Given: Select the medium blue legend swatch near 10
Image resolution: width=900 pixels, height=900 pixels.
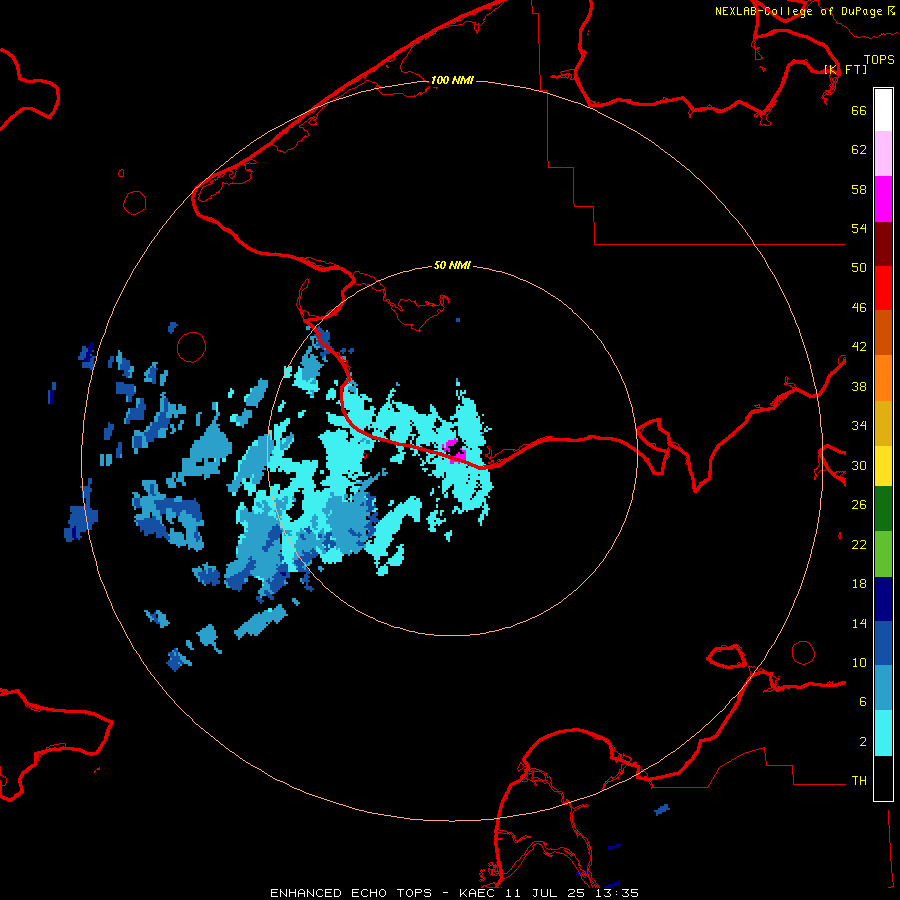Looking at the screenshot, I should click(883, 643).
